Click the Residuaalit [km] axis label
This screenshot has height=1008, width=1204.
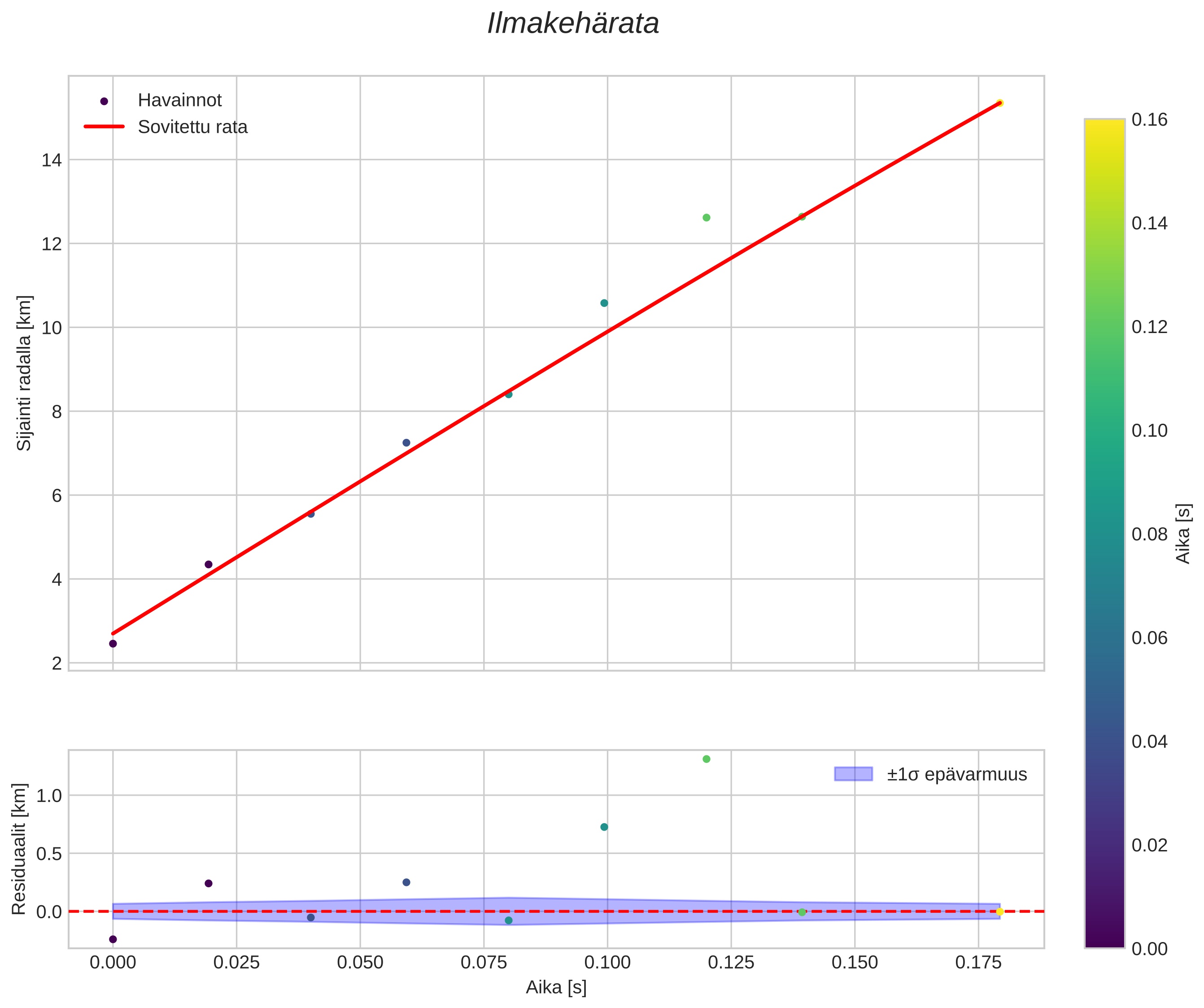click(x=19, y=849)
